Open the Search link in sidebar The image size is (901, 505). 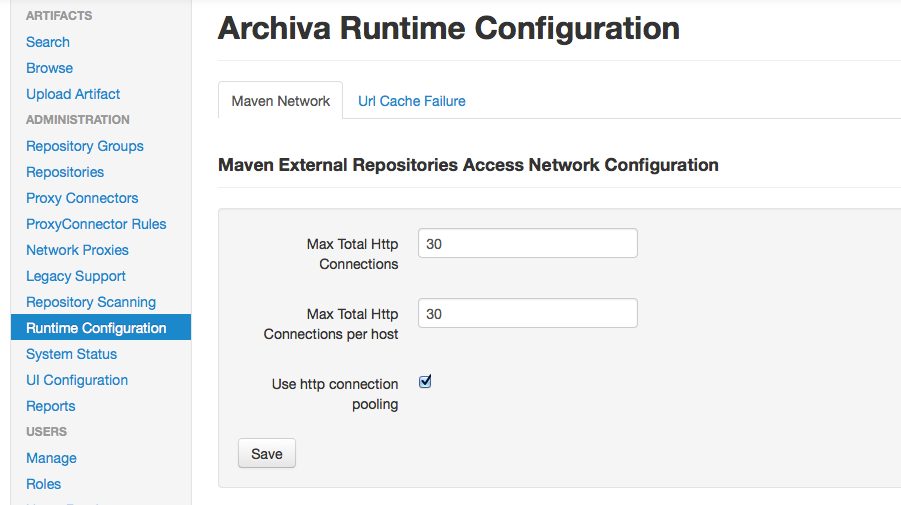click(48, 42)
